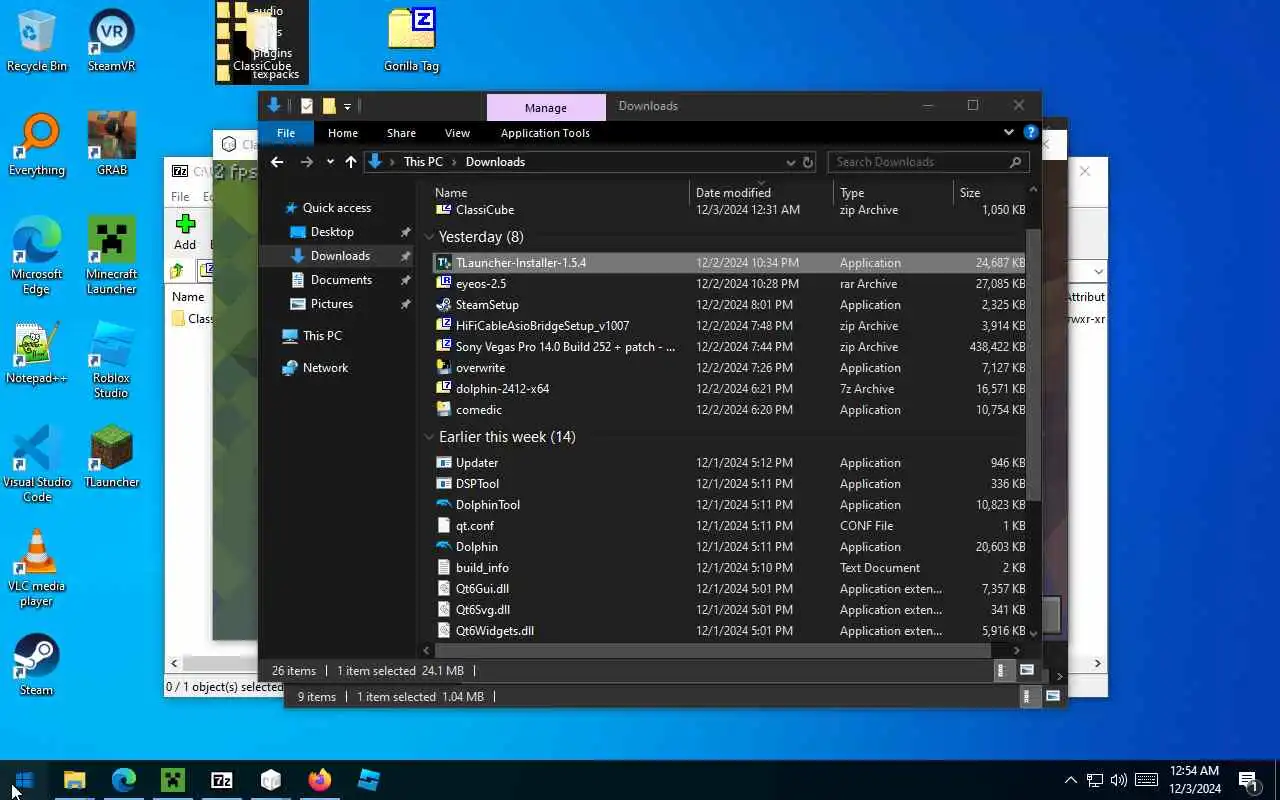This screenshot has height=800, width=1280.
Task: Click the Windows Start button
Action: tap(24, 780)
